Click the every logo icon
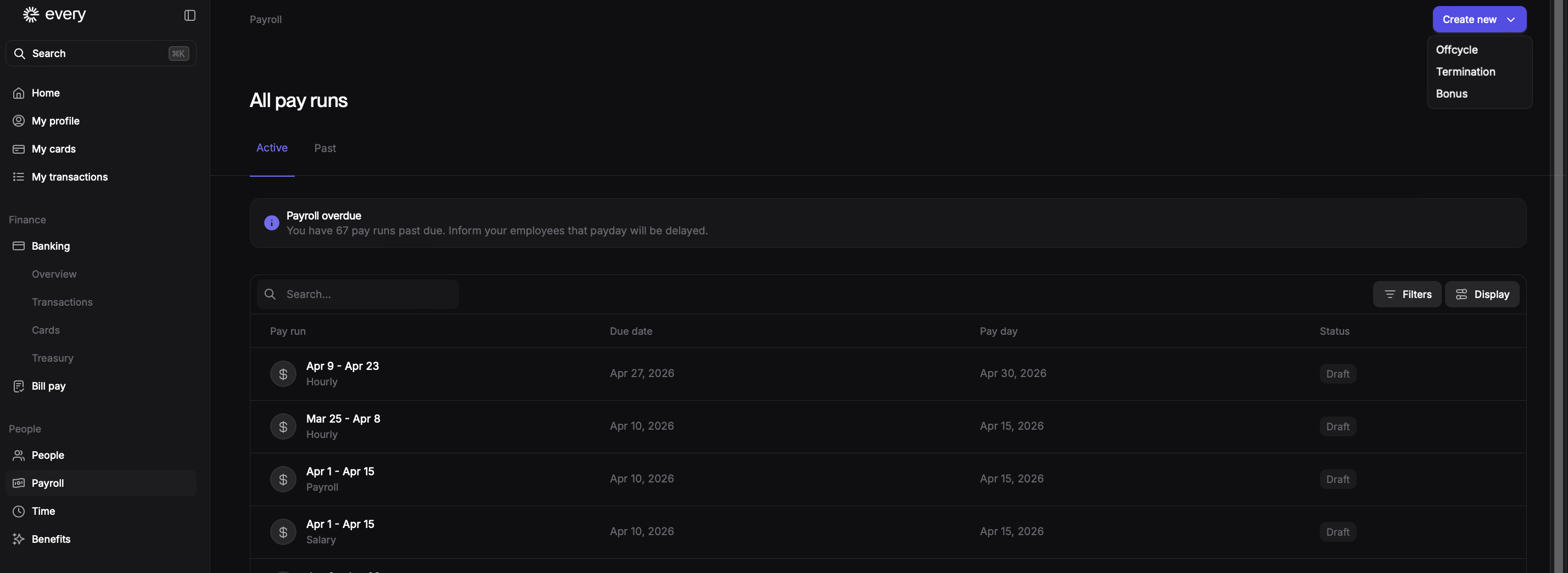1568x573 pixels. (x=30, y=15)
